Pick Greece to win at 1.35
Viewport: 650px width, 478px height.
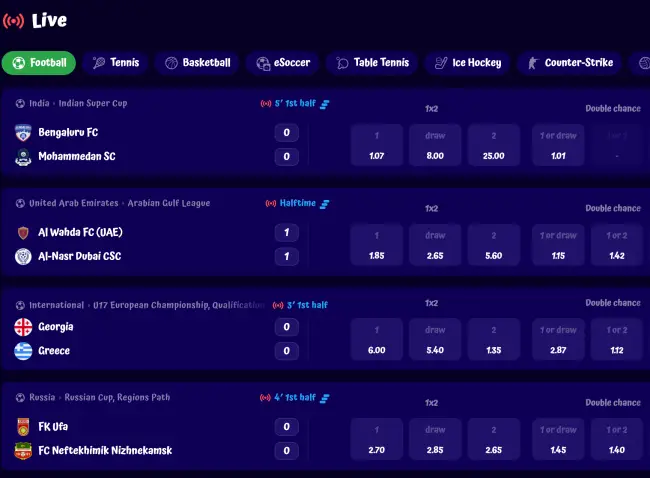(493, 339)
